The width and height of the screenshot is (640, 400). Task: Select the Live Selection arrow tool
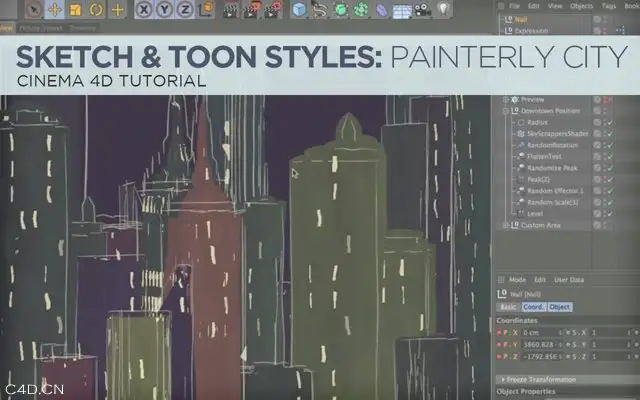pyautogui.click(x=34, y=9)
